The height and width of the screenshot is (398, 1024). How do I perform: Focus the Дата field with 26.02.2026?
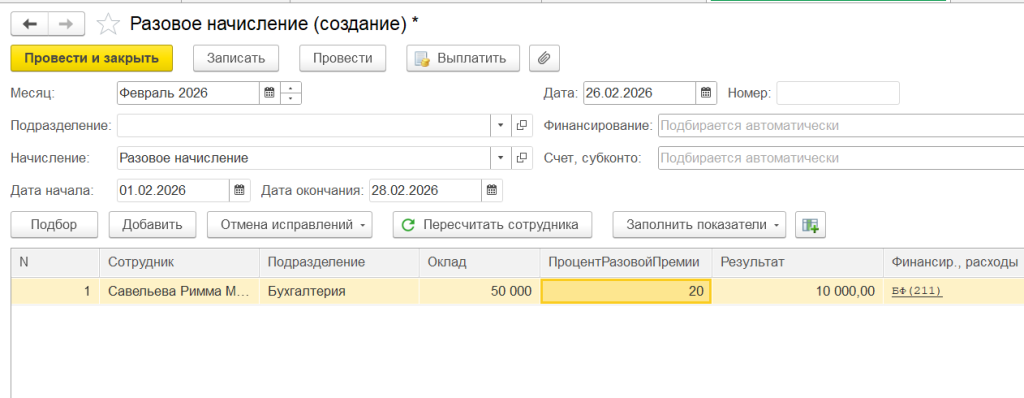639,93
